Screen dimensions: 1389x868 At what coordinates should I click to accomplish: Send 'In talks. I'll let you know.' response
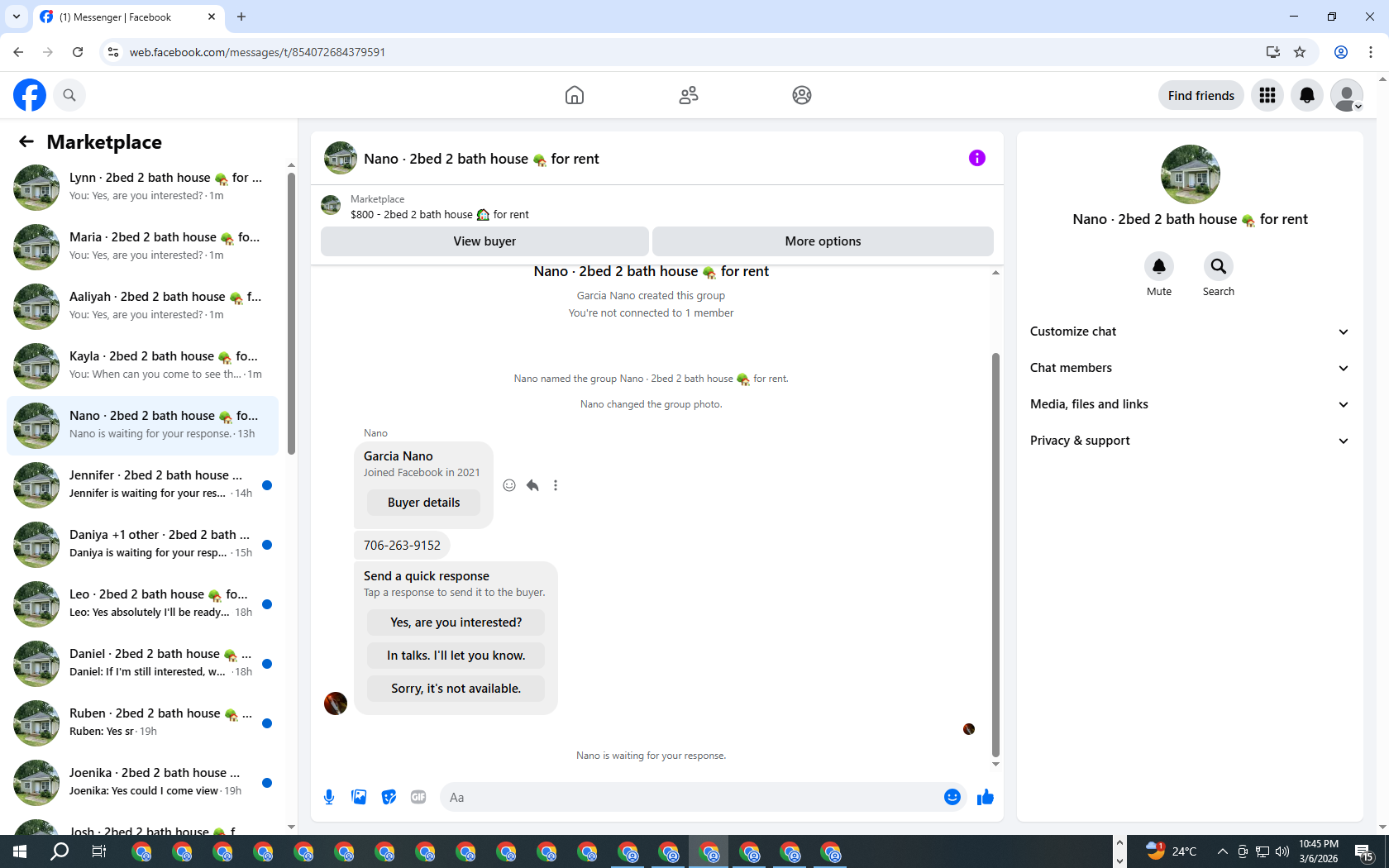[456, 656]
